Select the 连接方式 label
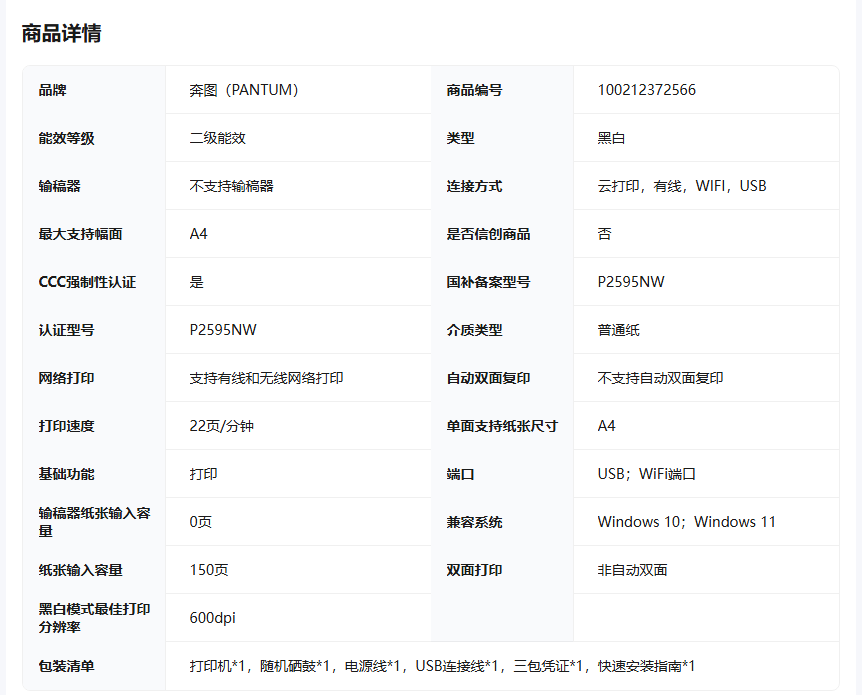 tap(474, 186)
